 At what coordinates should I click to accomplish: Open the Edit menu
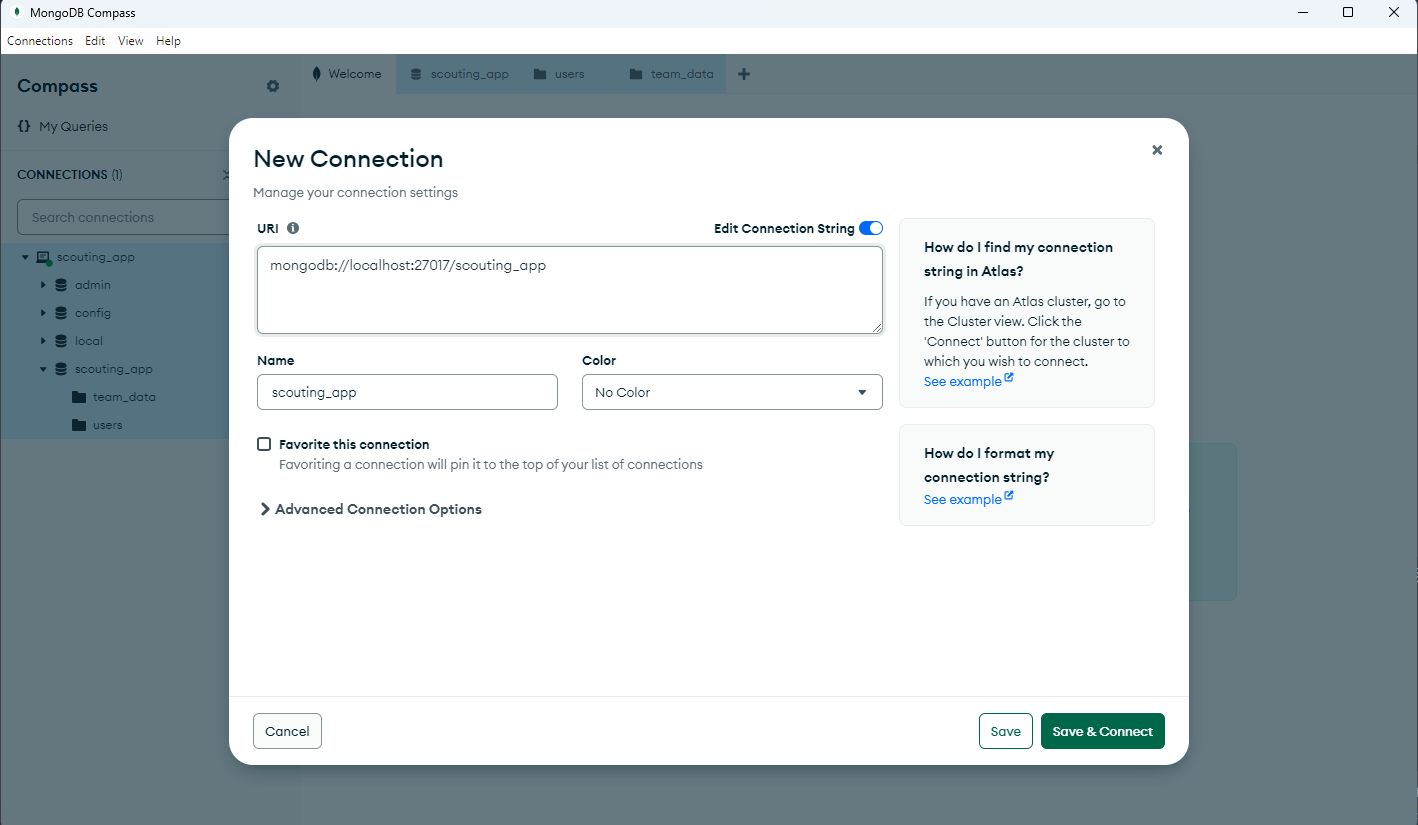pyautogui.click(x=95, y=41)
